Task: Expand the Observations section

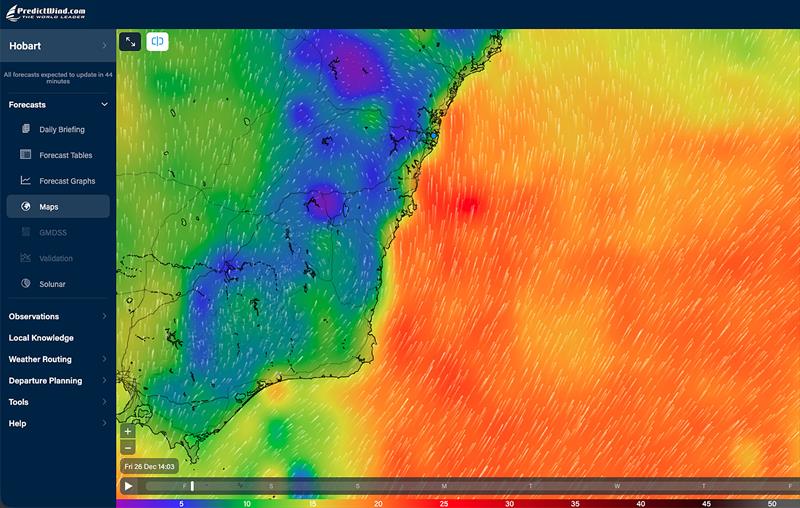Action: [58, 316]
